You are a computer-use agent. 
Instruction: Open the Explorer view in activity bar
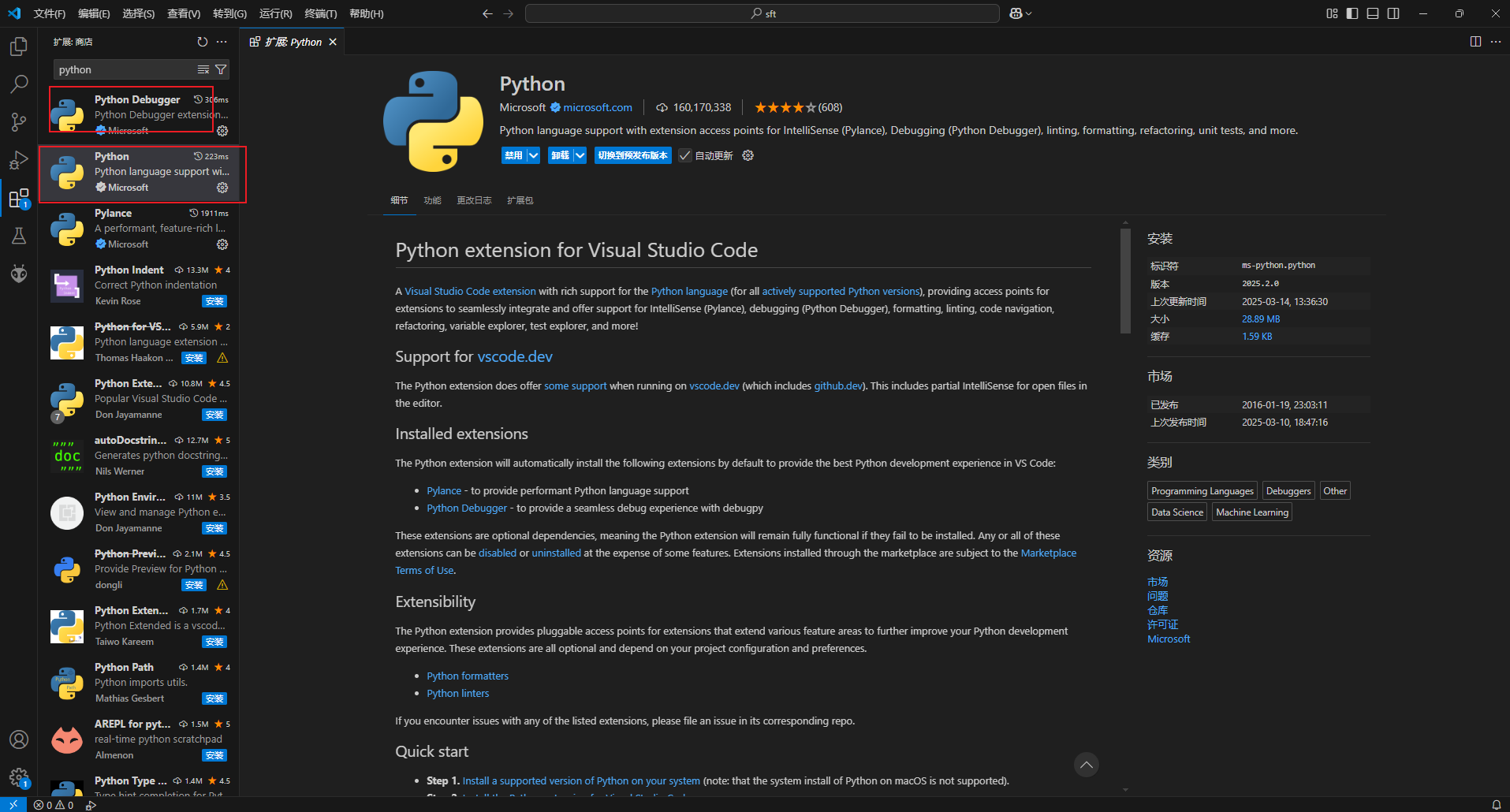[x=19, y=47]
